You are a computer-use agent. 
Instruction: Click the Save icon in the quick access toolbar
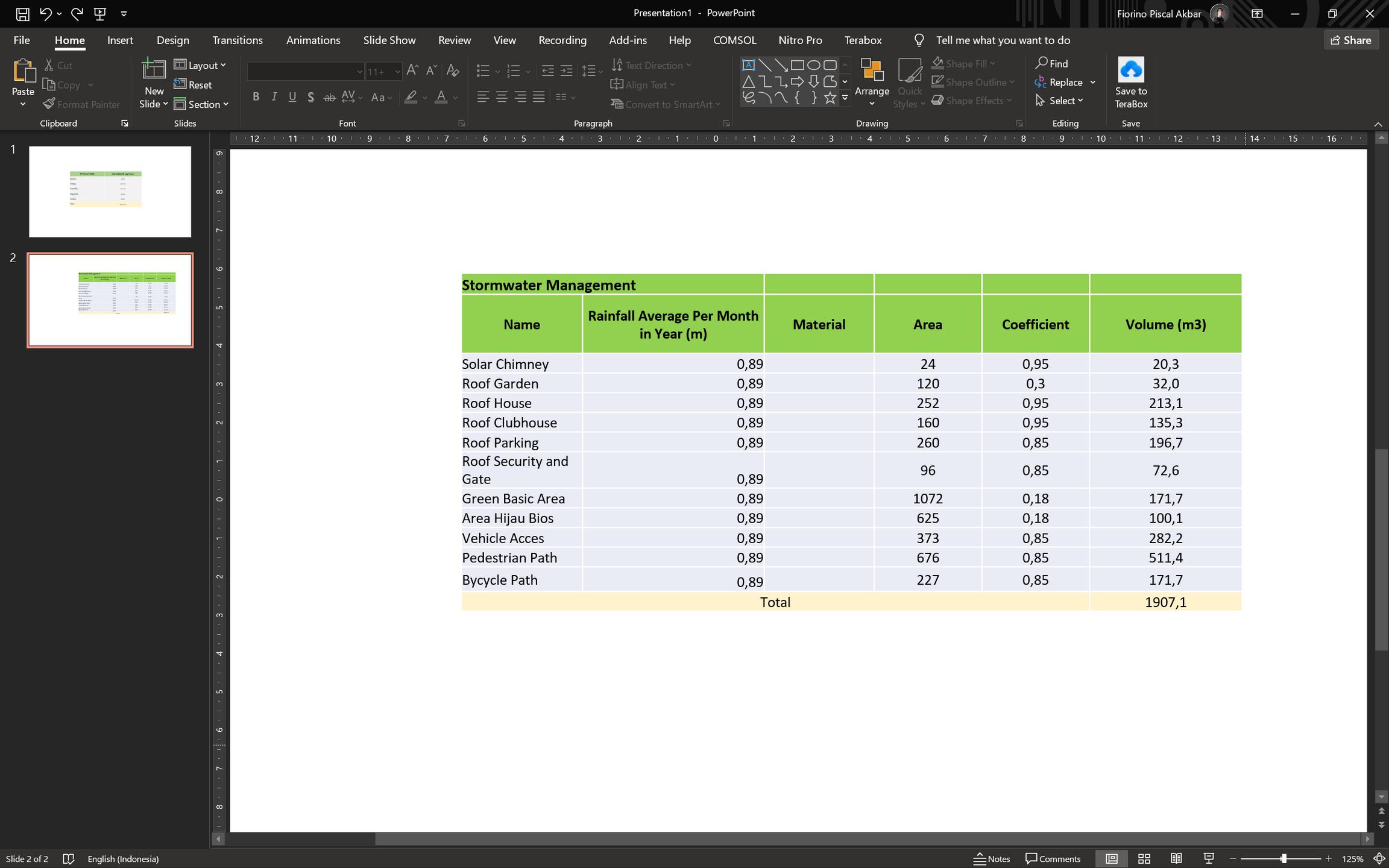coord(22,13)
